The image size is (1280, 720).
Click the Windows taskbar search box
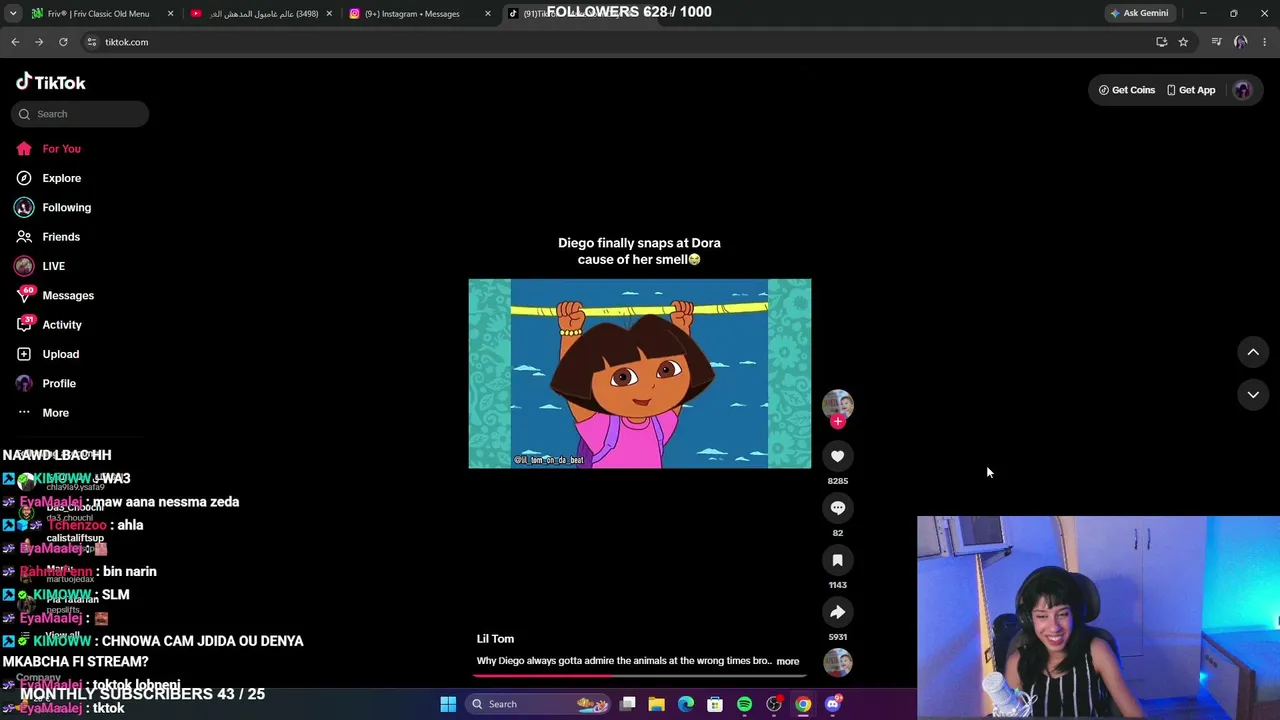tap(538, 704)
